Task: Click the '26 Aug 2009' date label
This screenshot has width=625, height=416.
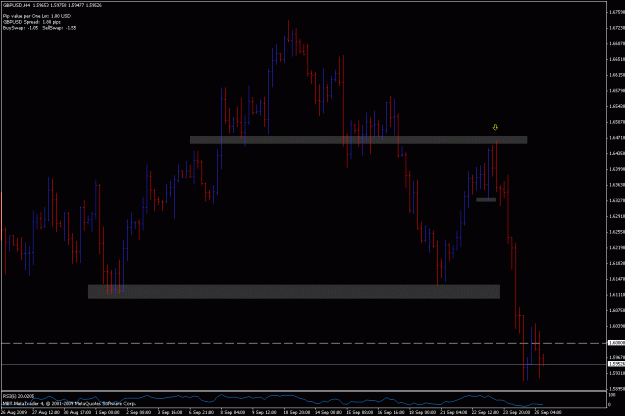Action: 14,412
